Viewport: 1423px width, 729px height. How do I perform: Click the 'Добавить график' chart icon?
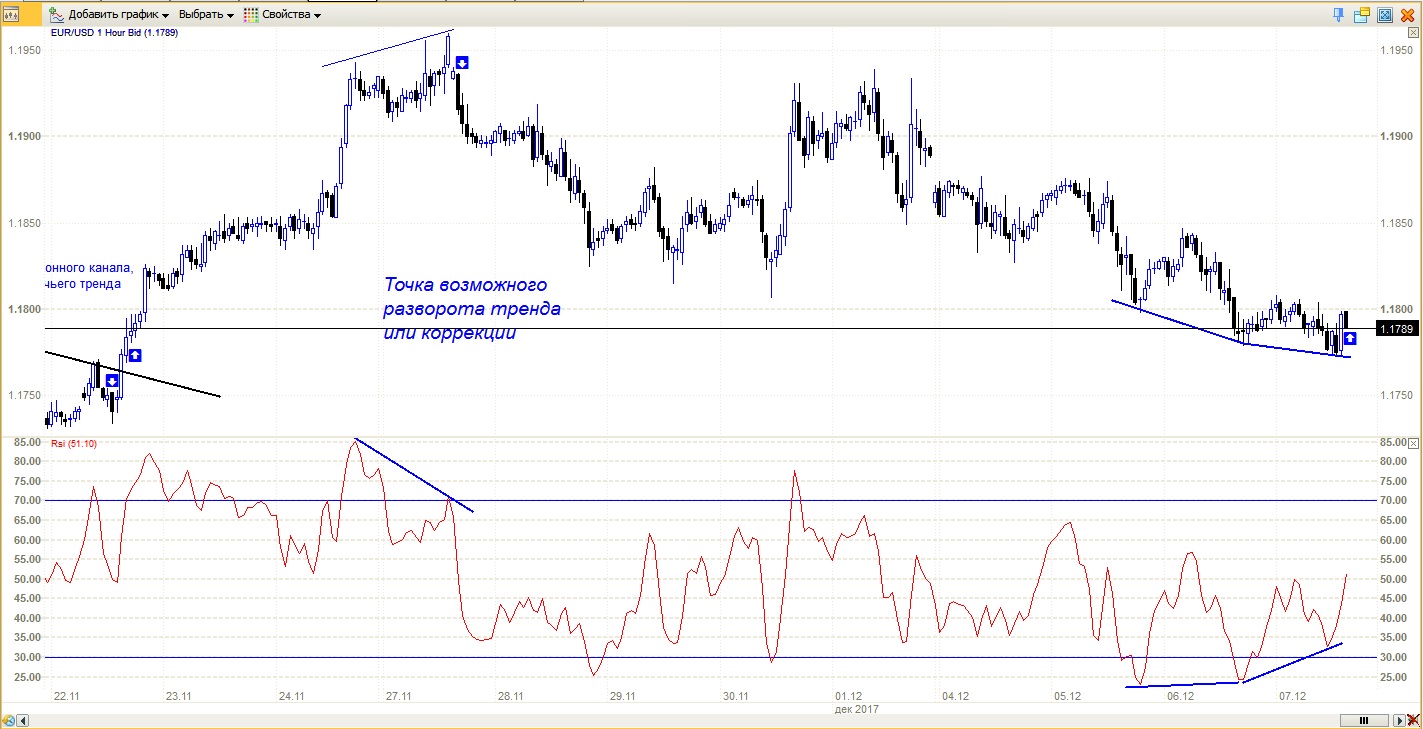tap(57, 15)
